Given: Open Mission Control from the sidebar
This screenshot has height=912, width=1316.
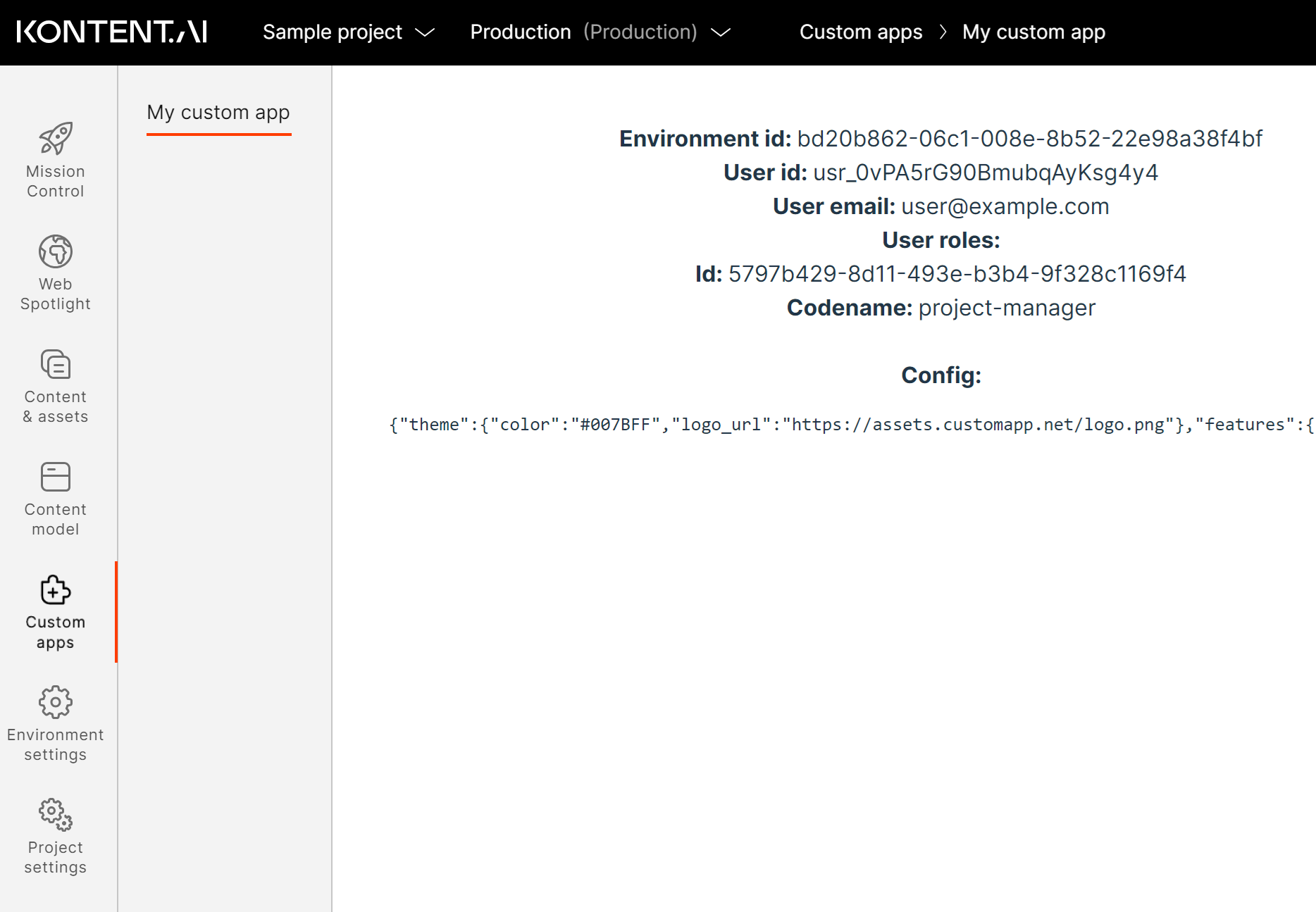Looking at the screenshot, I should coord(56,161).
